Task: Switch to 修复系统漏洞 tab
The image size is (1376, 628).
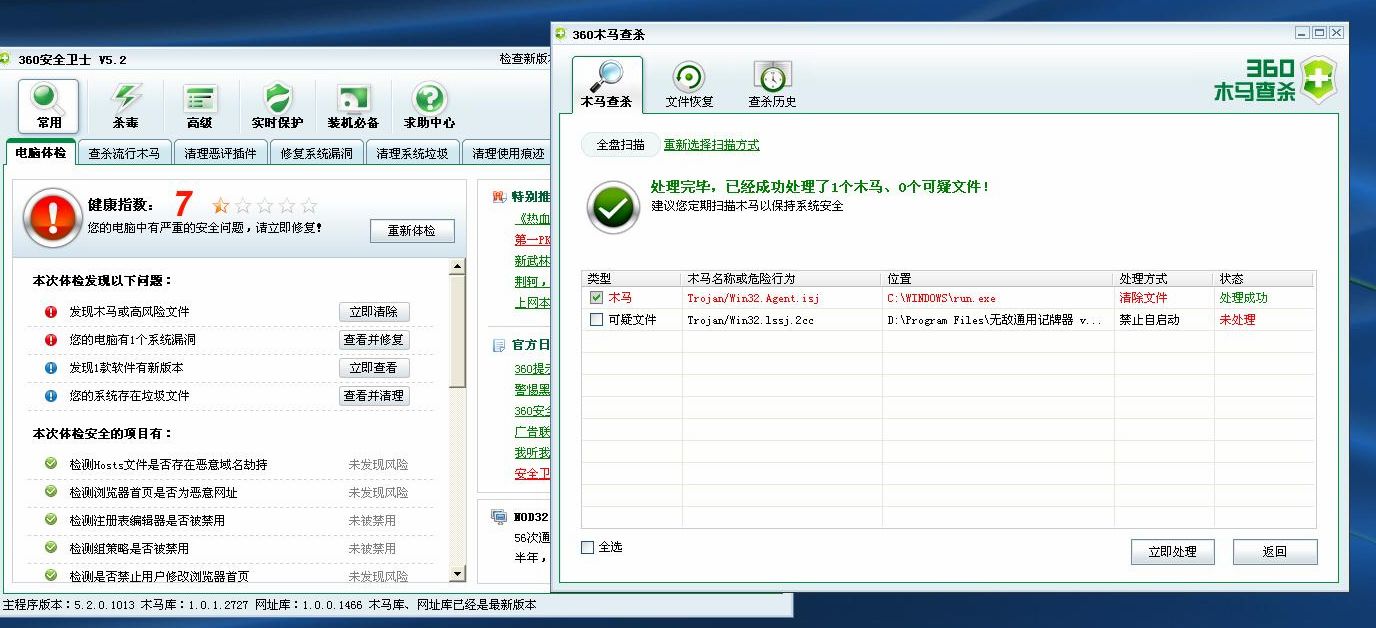Action: point(316,154)
